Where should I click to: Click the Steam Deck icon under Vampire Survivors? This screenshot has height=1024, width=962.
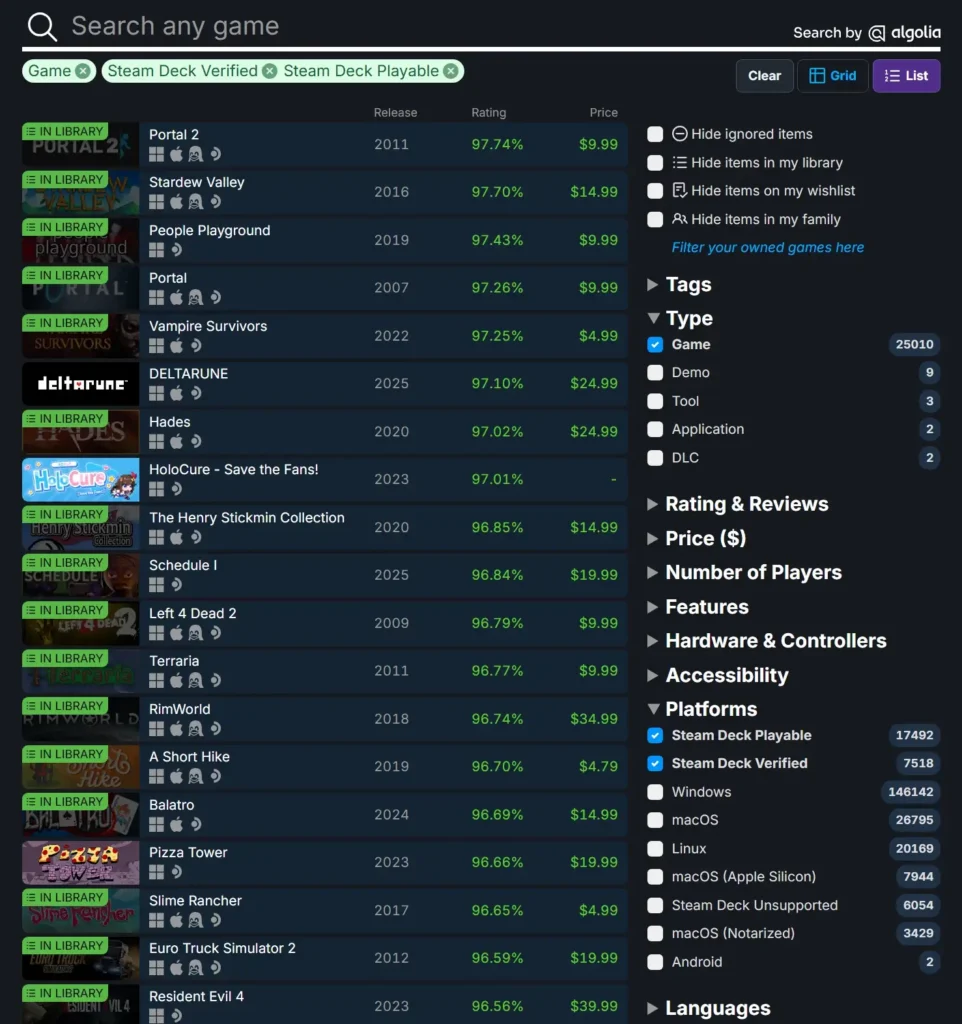[x=196, y=345]
